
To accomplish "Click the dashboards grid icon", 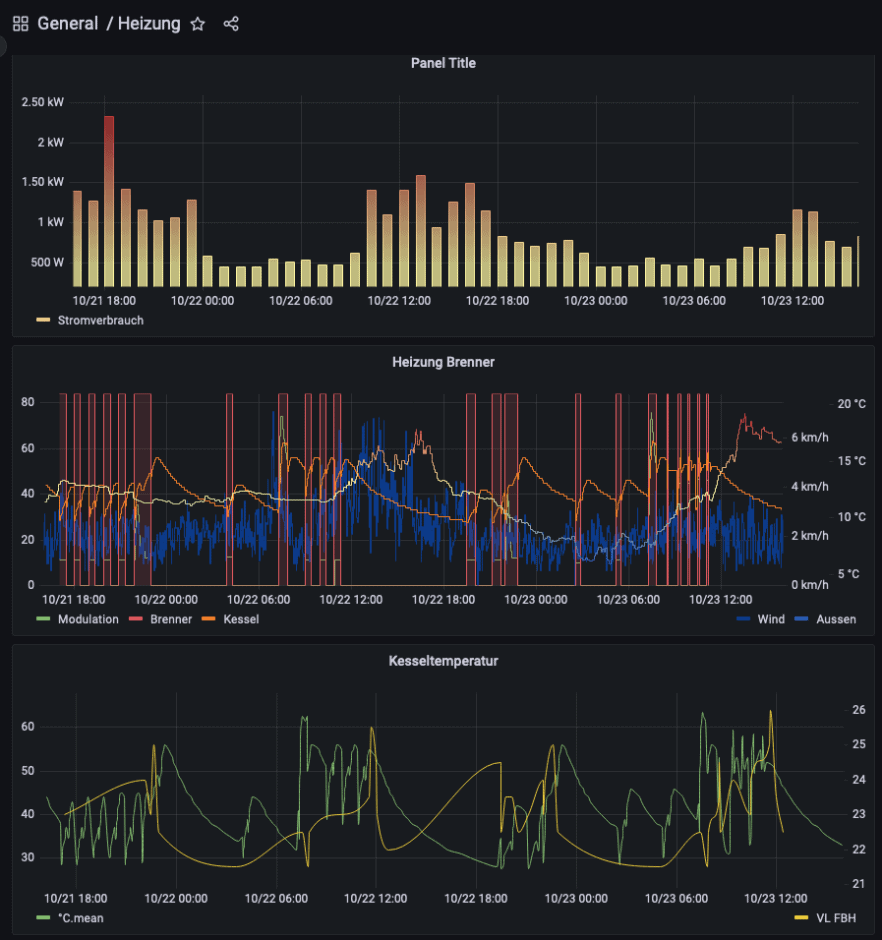I will click(20, 24).
